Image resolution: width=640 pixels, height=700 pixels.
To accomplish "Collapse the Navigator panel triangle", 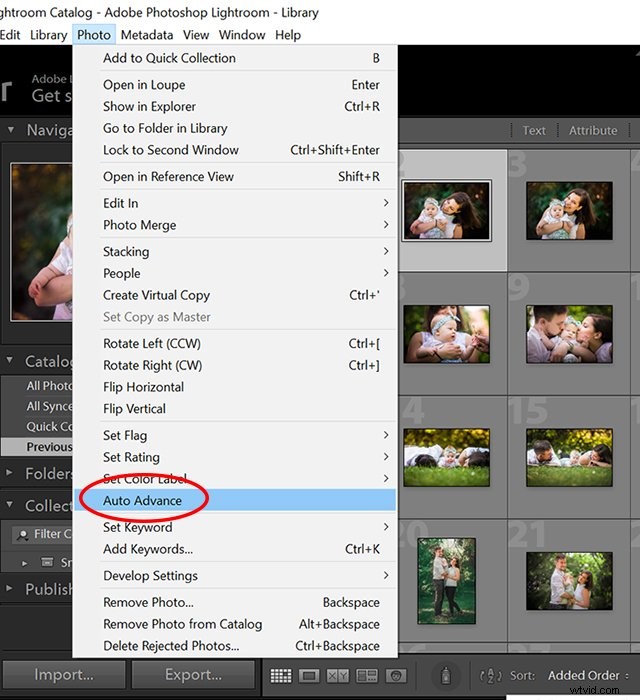I will (11, 130).
